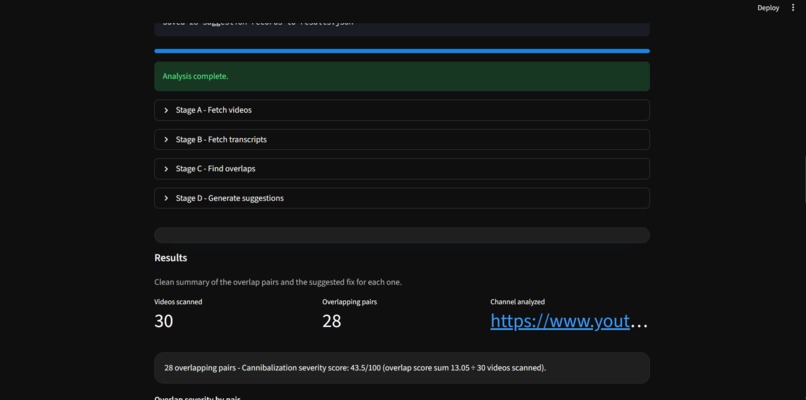This screenshot has height=400, width=806.
Task: Click the Results heading
Action: 171,258
